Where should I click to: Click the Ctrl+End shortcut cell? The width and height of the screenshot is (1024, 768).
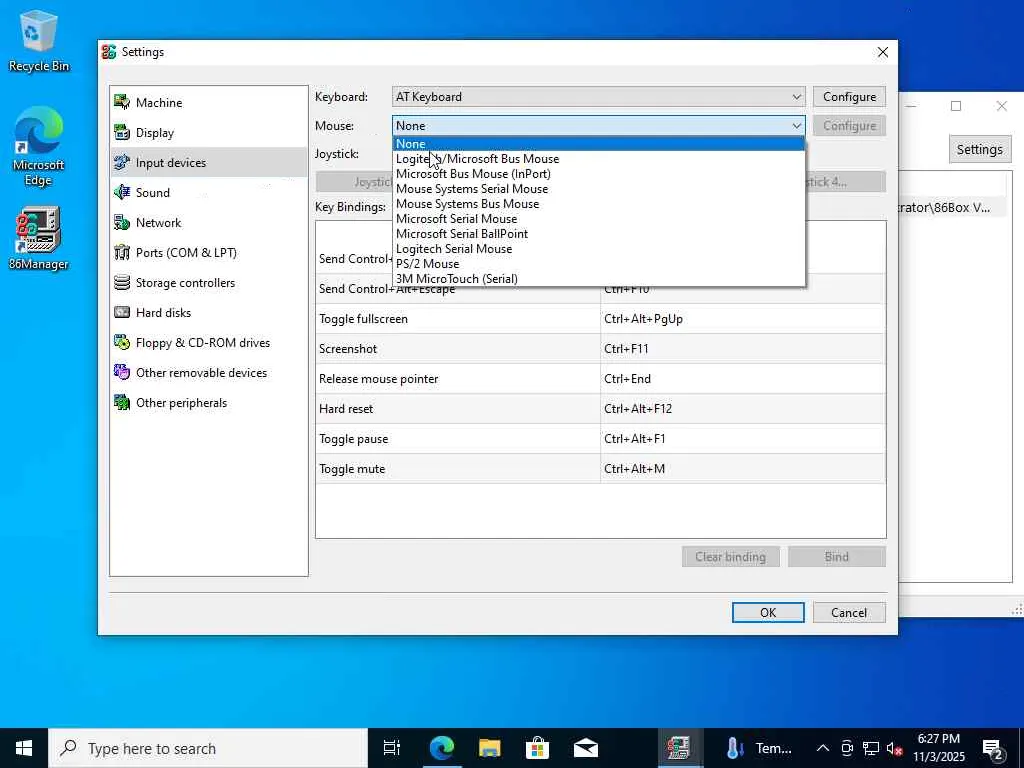click(743, 379)
